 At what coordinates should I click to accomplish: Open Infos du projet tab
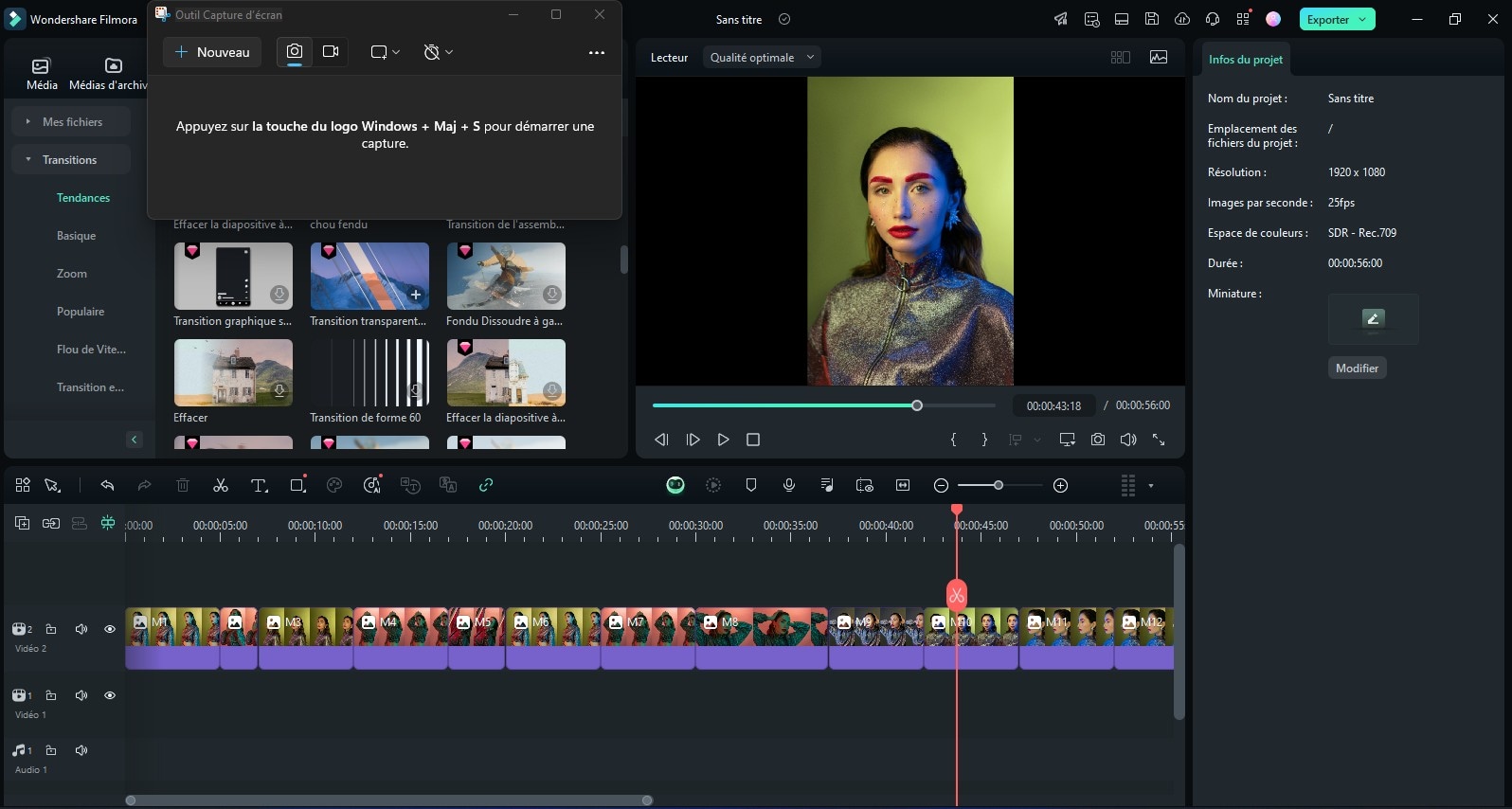click(1246, 59)
